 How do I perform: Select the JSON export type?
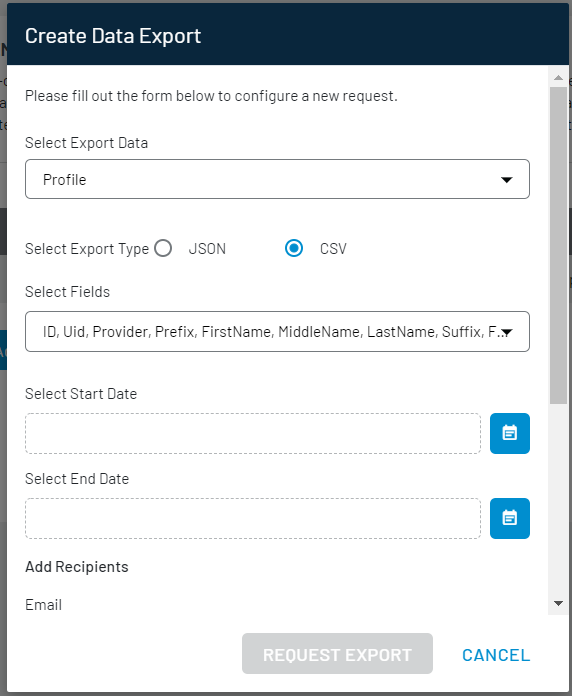coord(163,248)
